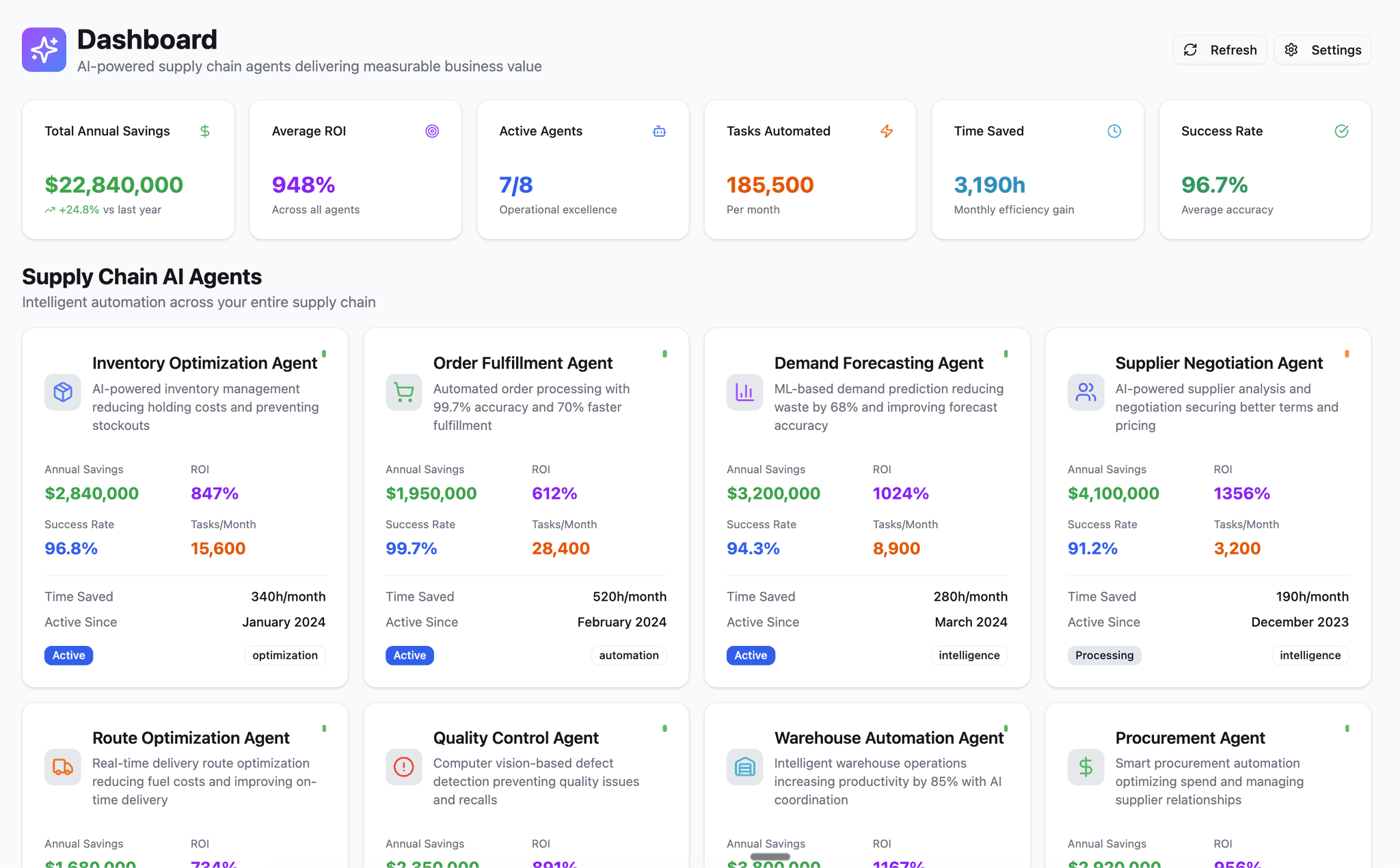This screenshot has width=1400, height=868.
Task: Click the dollar icon on Total Annual Savings
Action: pos(204,131)
